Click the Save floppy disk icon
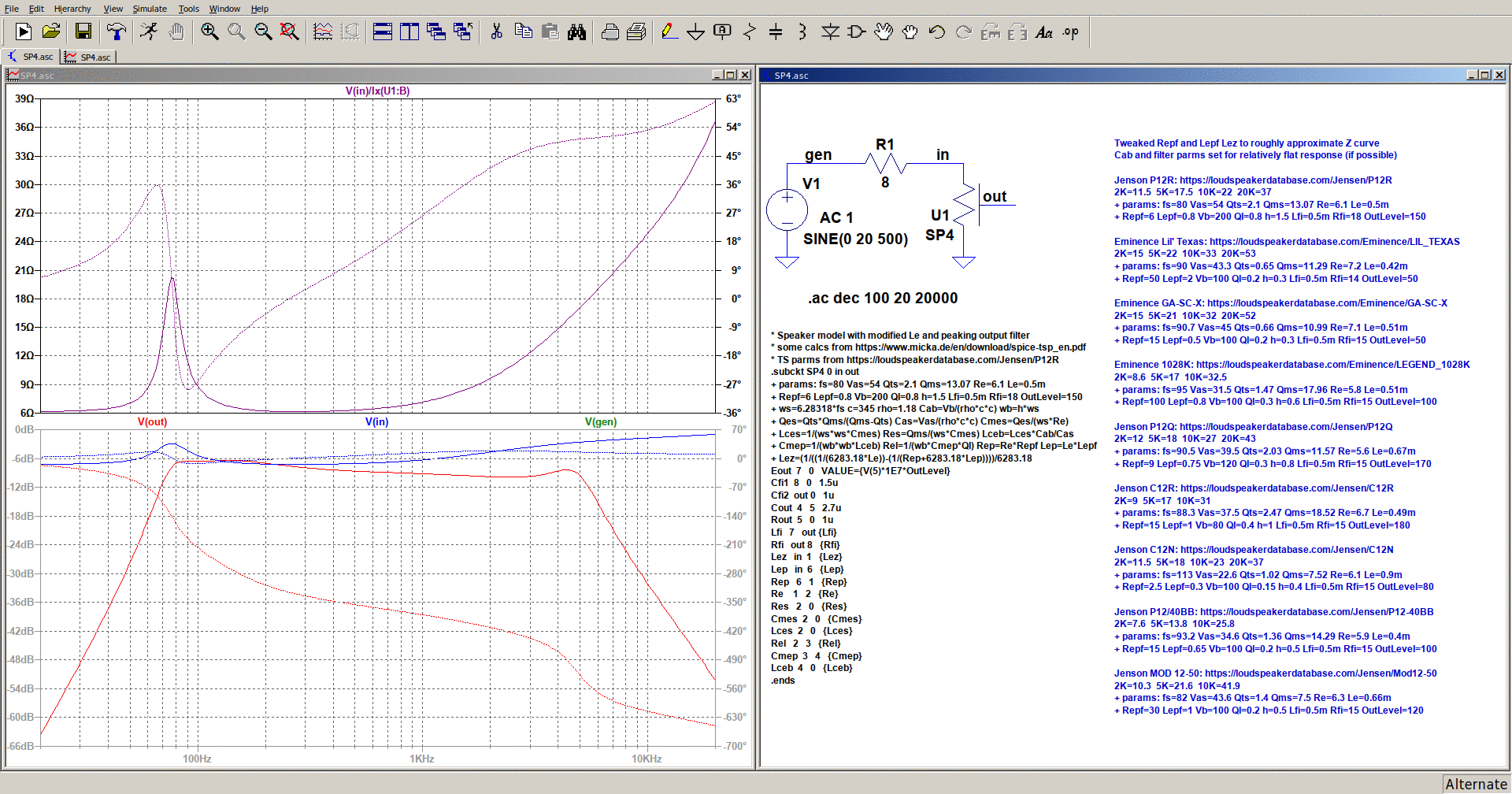This screenshot has width=1512, height=794. (x=83, y=32)
